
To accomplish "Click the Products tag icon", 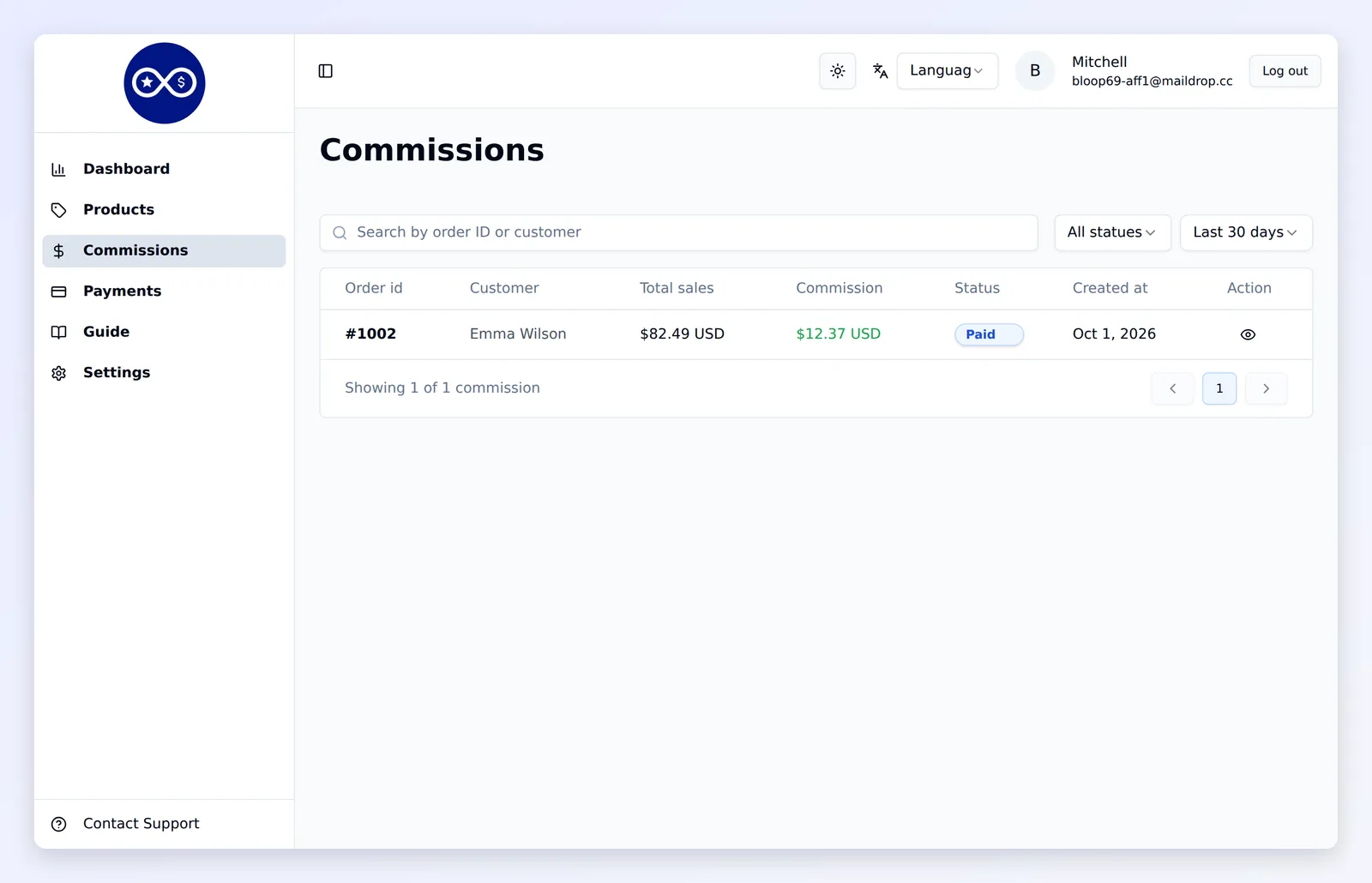I will (x=59, y=210).
